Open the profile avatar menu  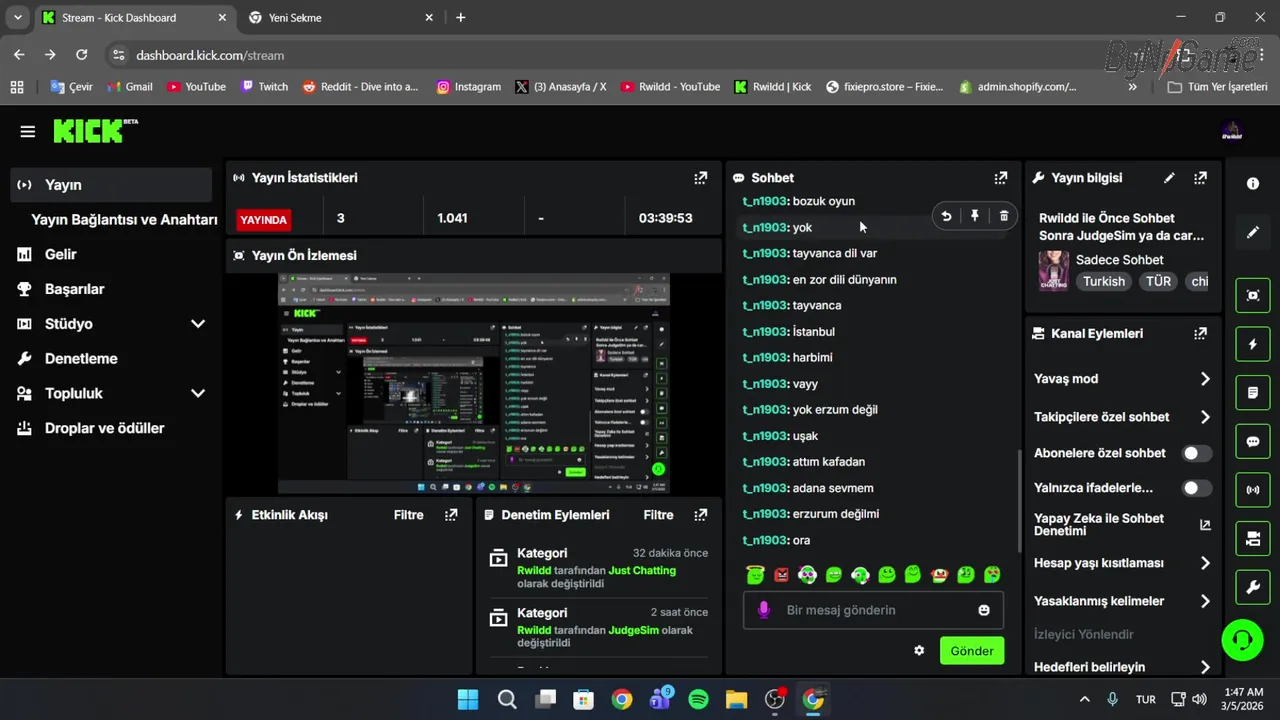click(1232, 131)
